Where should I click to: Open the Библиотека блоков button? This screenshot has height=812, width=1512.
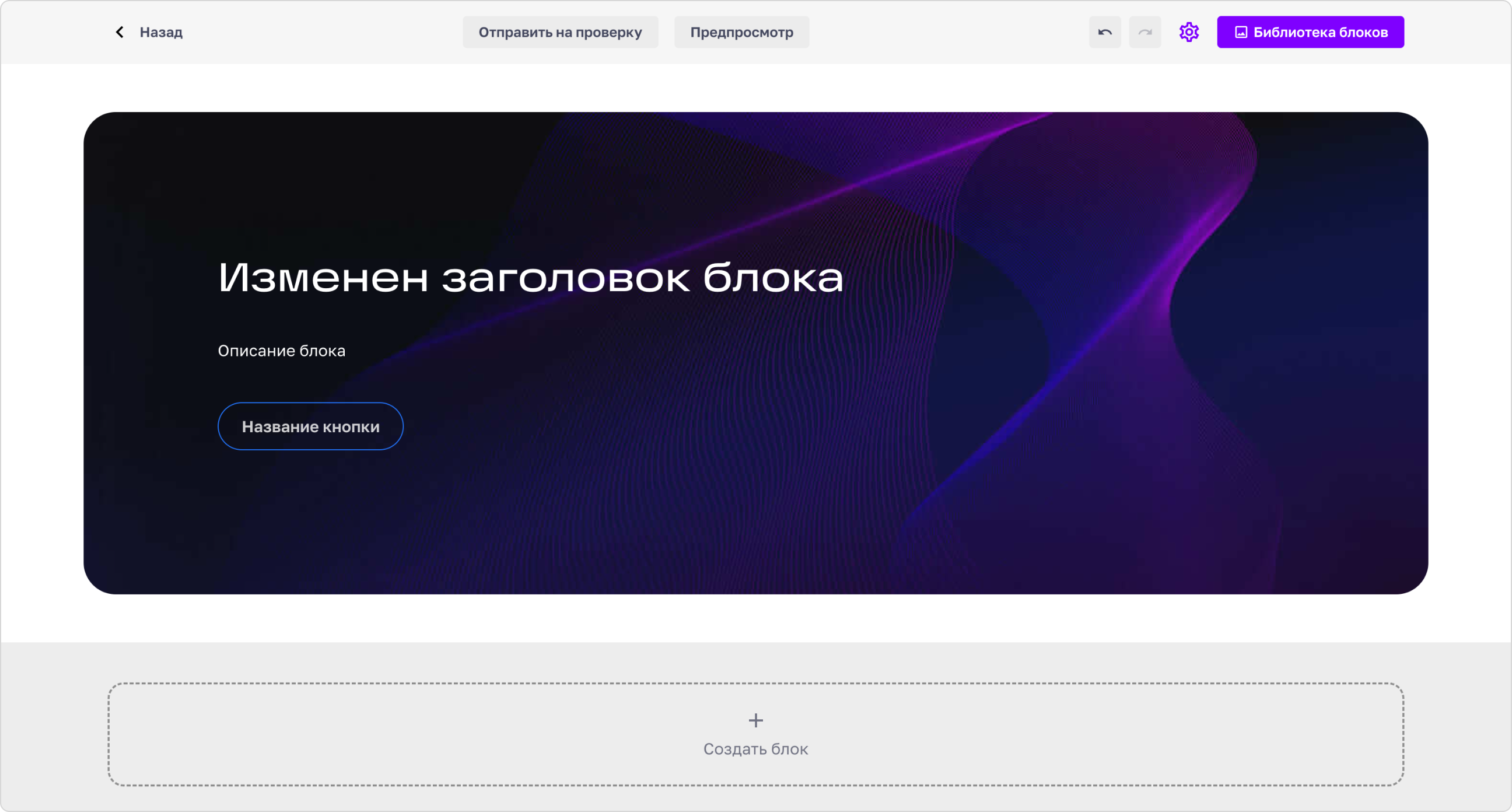pyautogui.click(x=1310, y=32)
